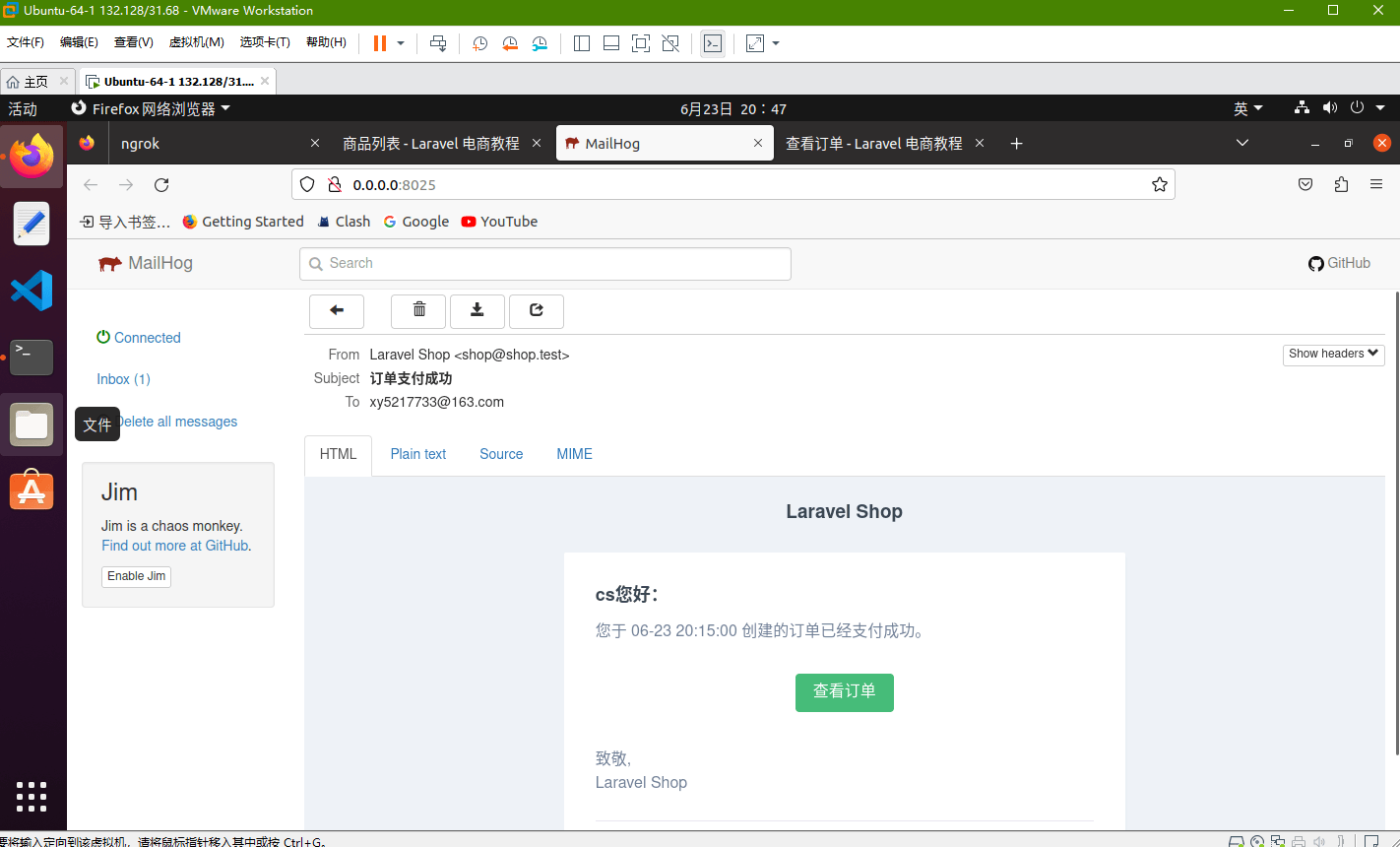Open the 文件(F) menu in VMware

coord(26,42)
